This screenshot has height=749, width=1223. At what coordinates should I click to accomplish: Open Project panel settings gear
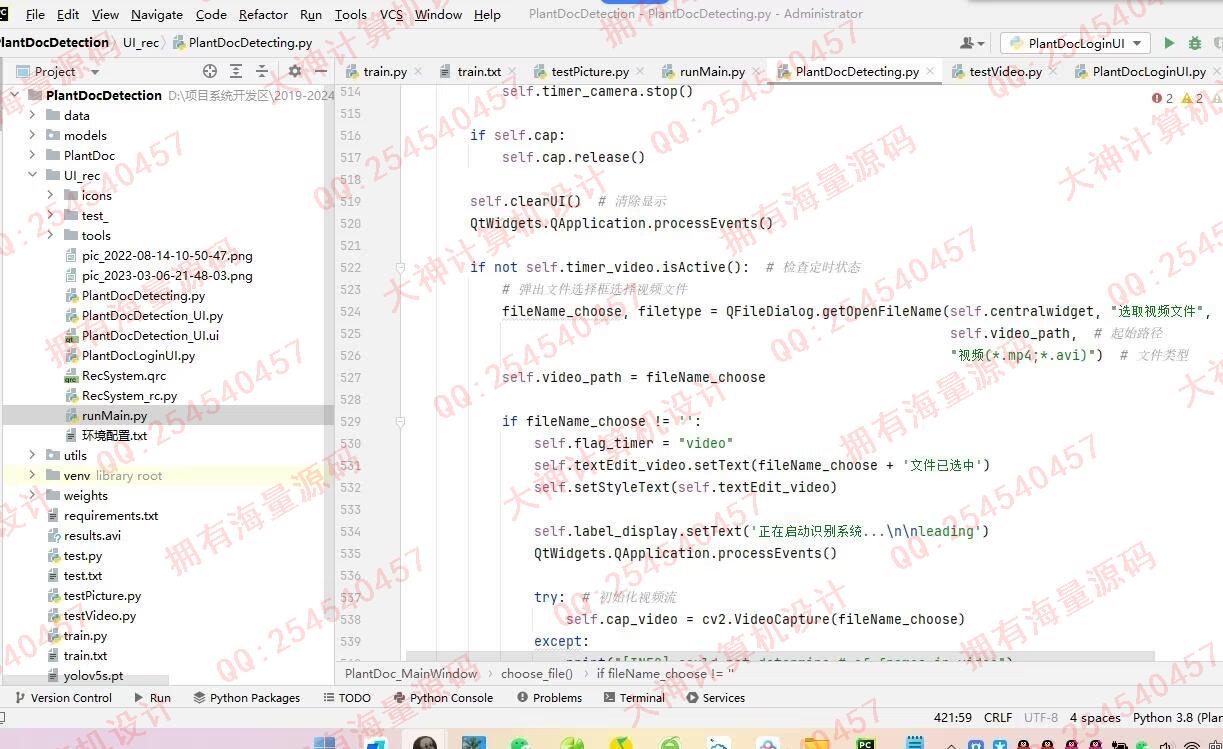[x=294, y=71]
